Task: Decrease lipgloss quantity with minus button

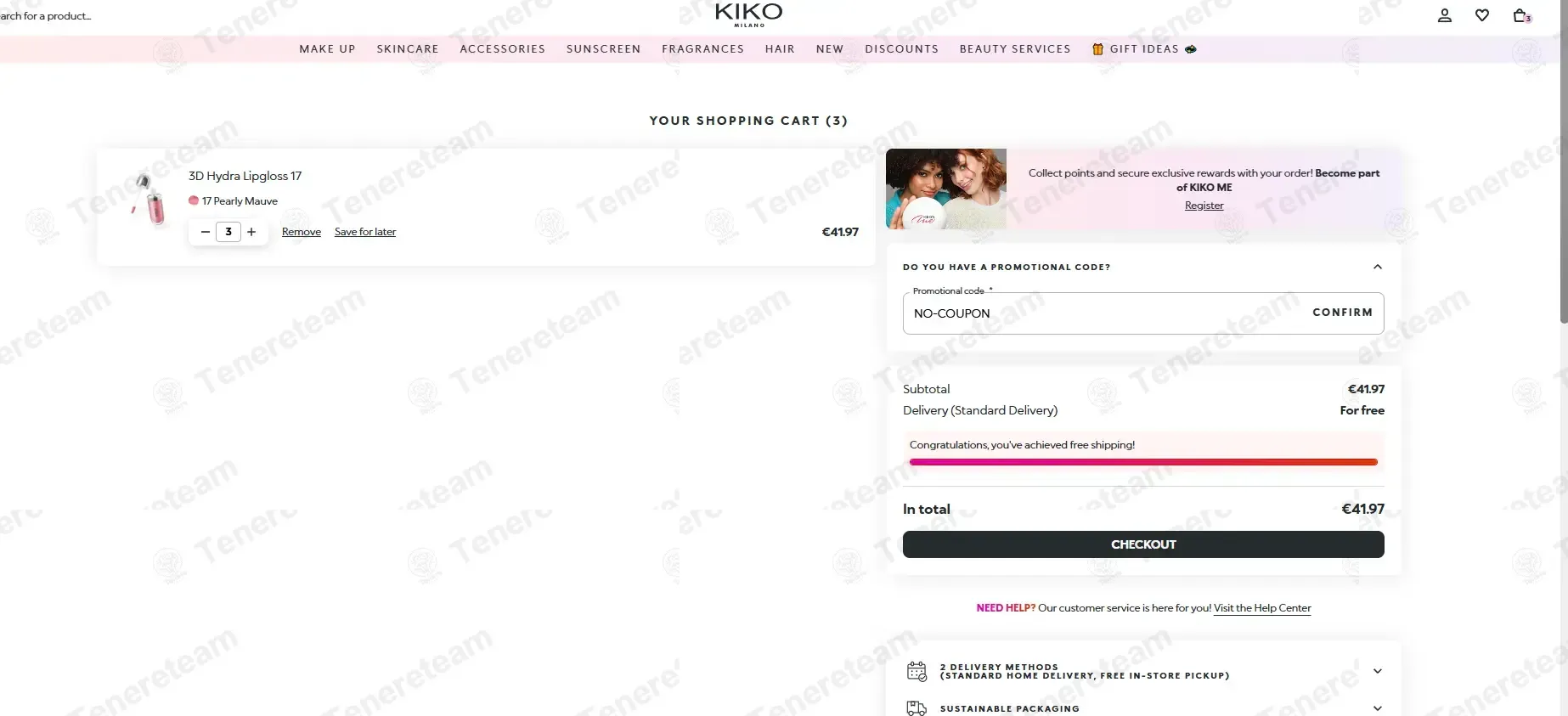Action: pyautogui.click(x=205, y=232)
